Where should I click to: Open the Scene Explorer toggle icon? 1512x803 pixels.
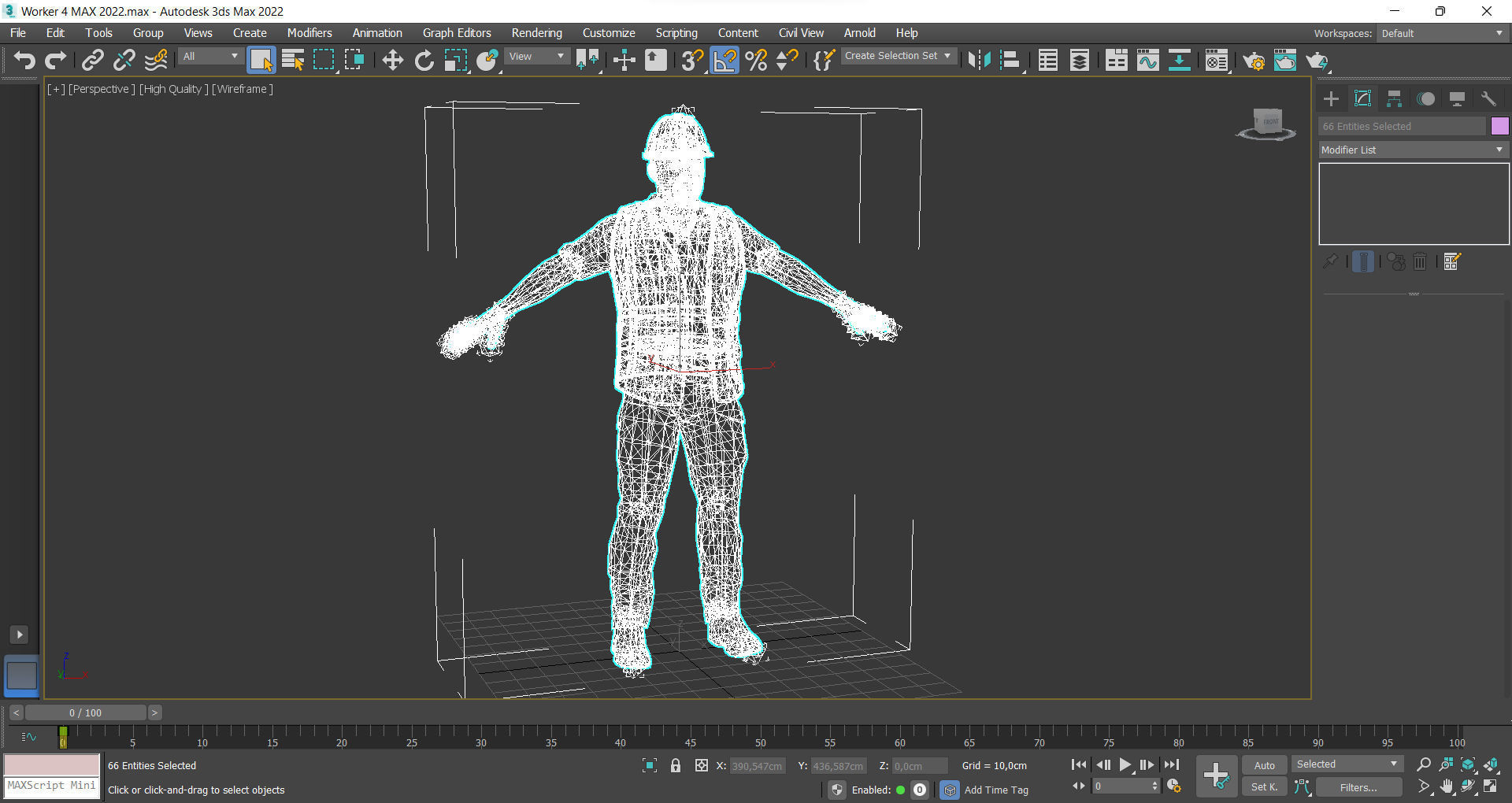click(1047, 60)
